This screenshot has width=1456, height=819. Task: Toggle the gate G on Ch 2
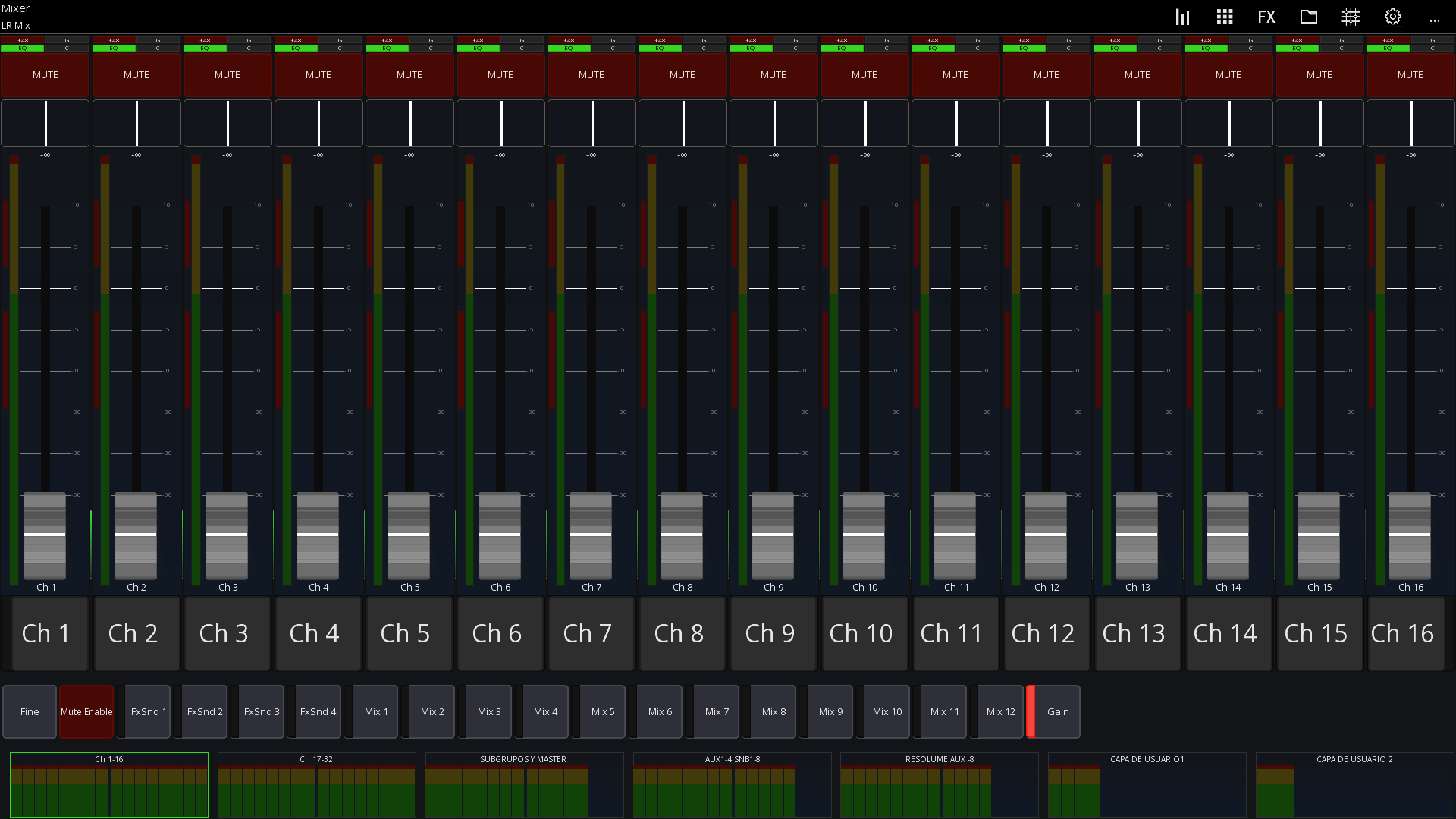point(158,41)
